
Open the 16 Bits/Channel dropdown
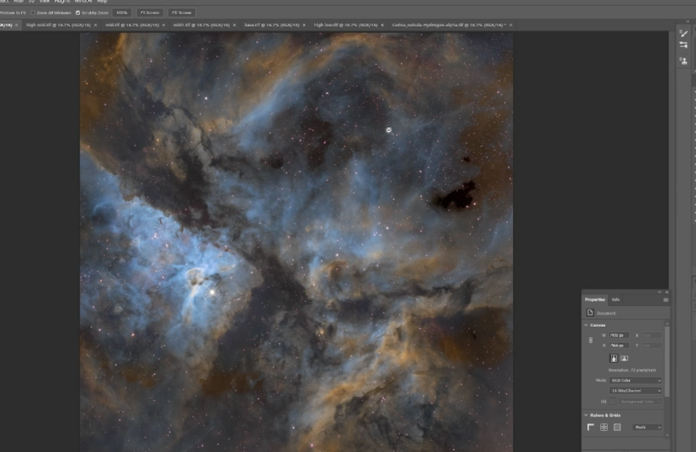point(635,391)
